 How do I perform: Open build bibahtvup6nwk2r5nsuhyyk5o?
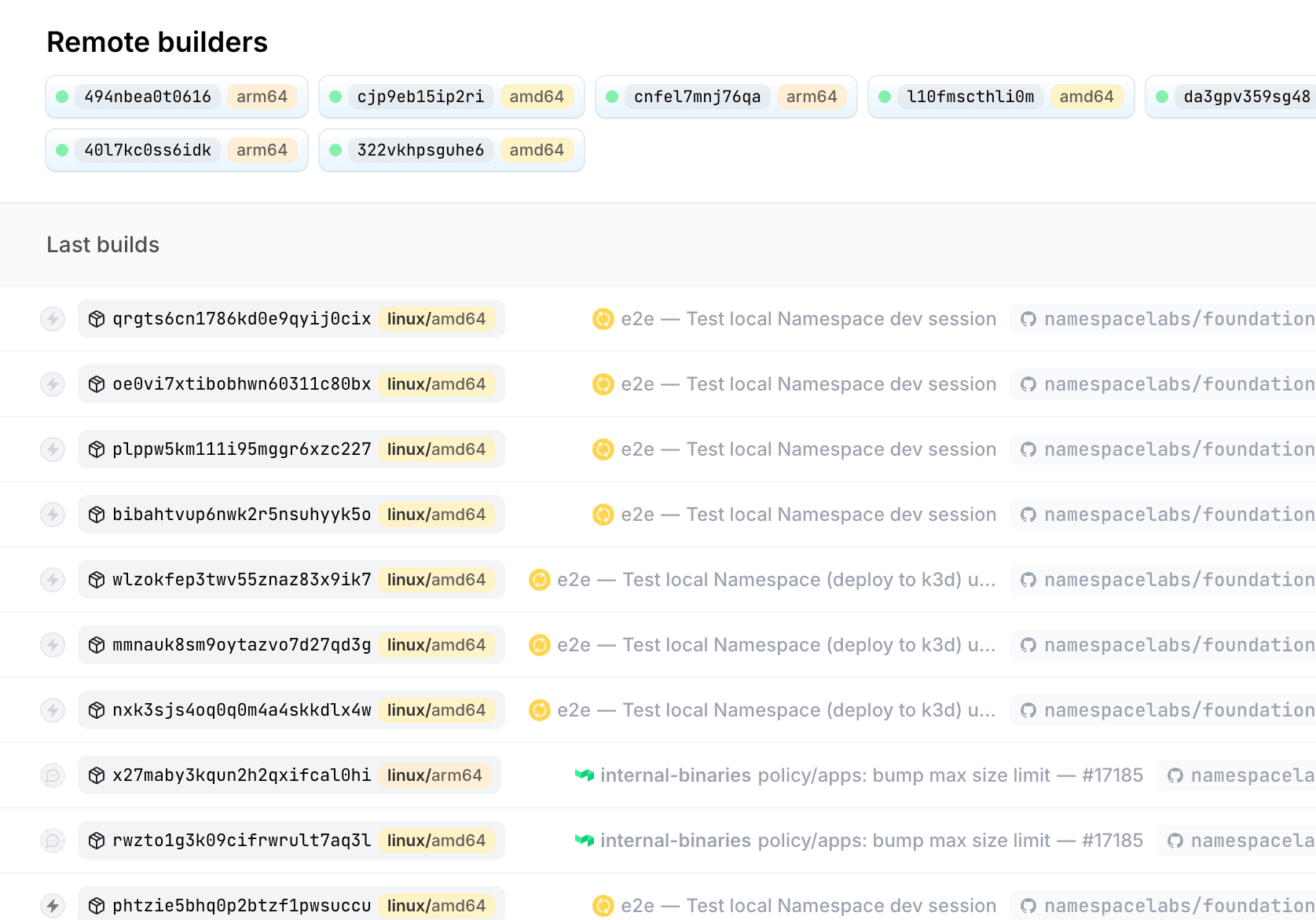291,515
